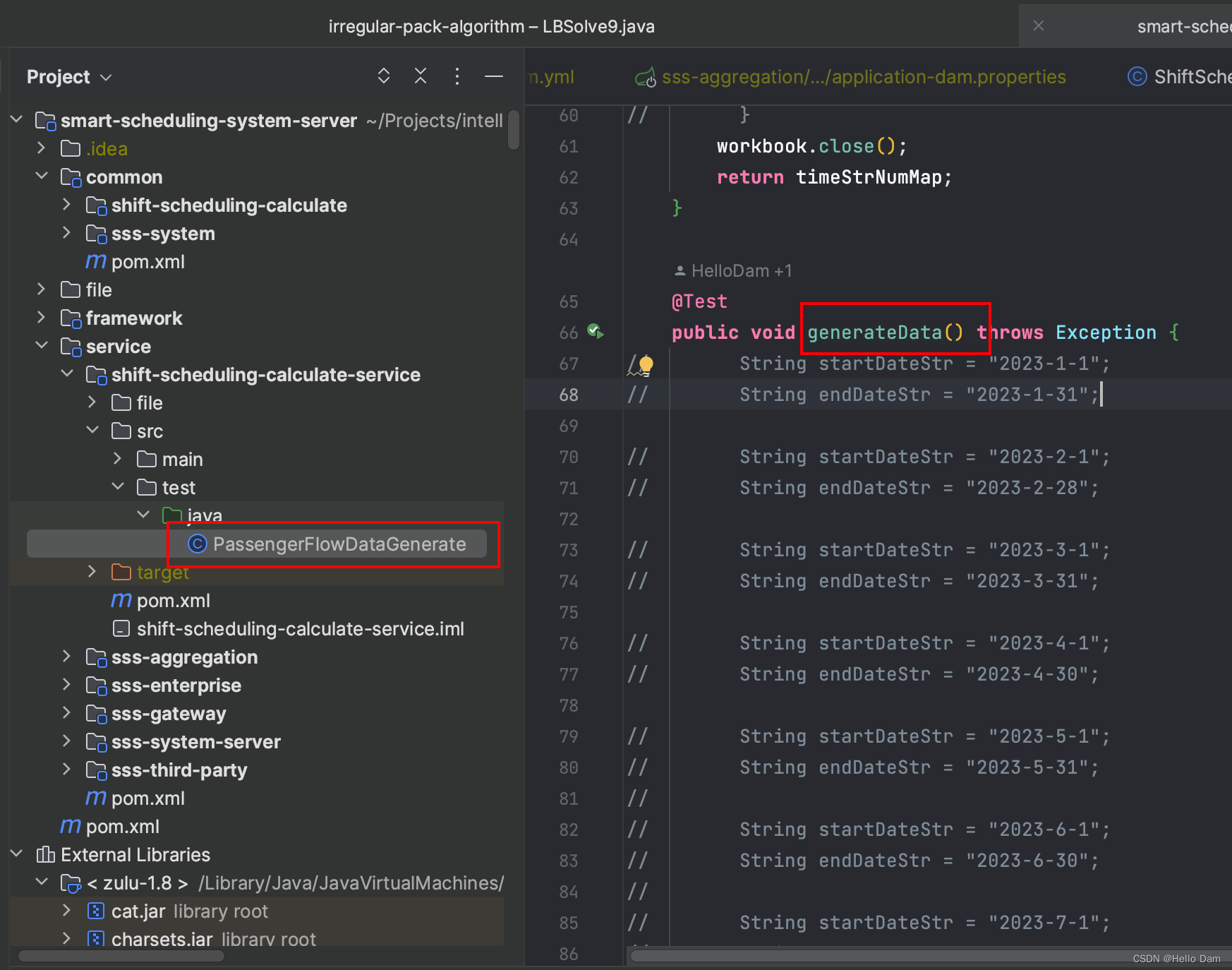
Task: Click the Exception class reference on line 66
Action: 1106,333
